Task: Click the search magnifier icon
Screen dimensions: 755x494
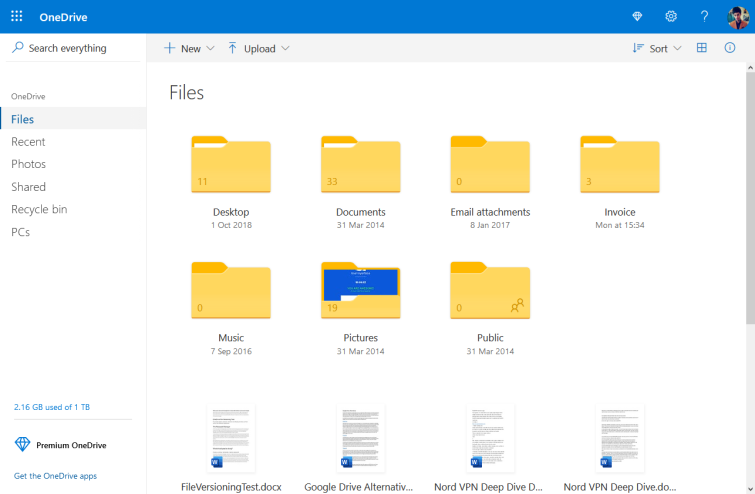Action: [18, 47]
